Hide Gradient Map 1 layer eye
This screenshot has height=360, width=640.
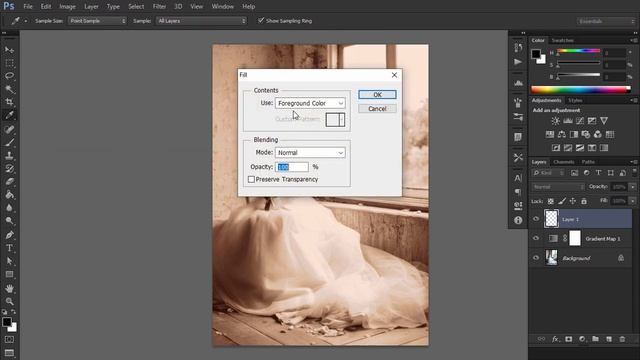click(536, 238)
